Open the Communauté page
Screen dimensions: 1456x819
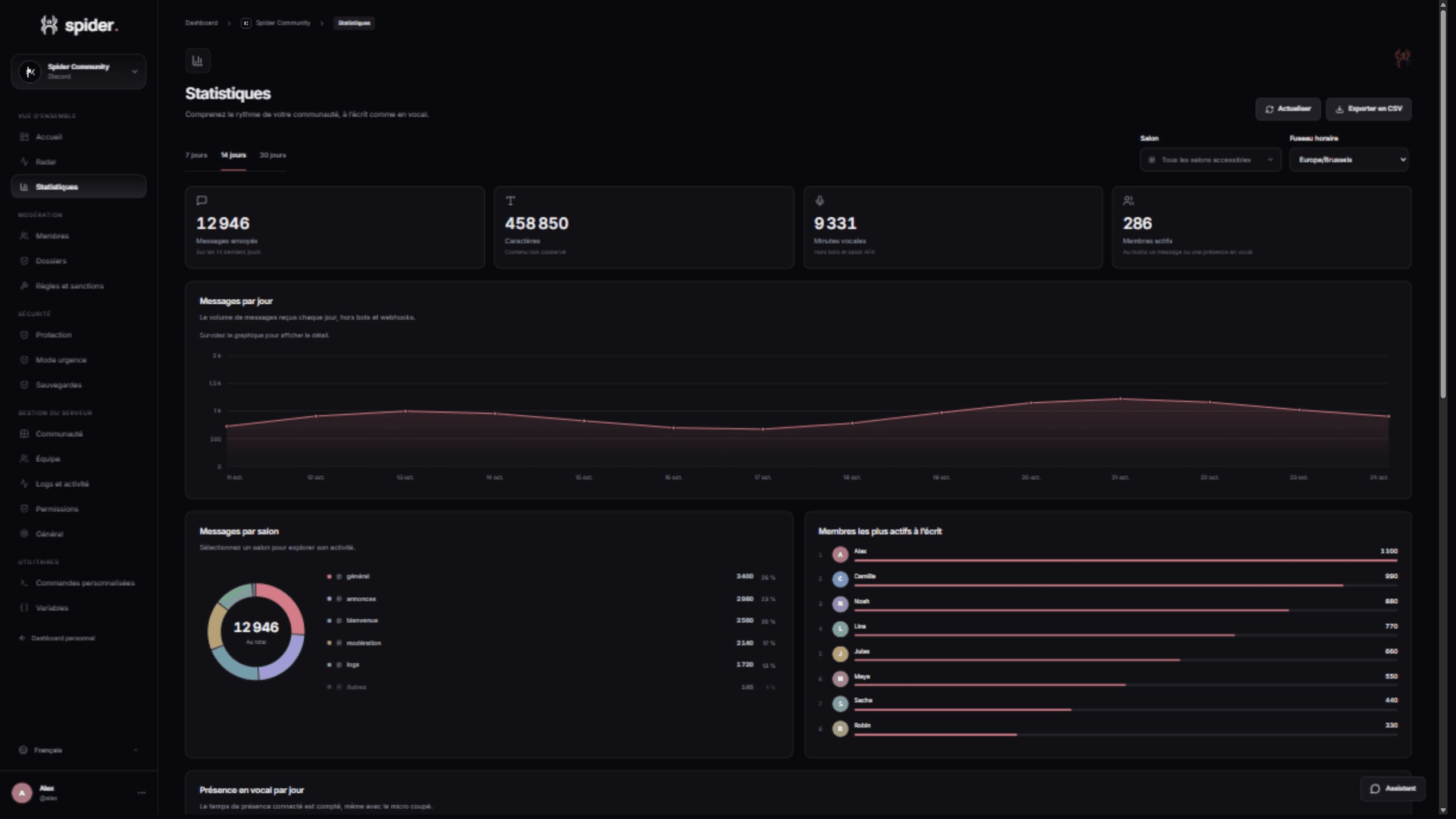pyautogui.click(x=78, y=433)
